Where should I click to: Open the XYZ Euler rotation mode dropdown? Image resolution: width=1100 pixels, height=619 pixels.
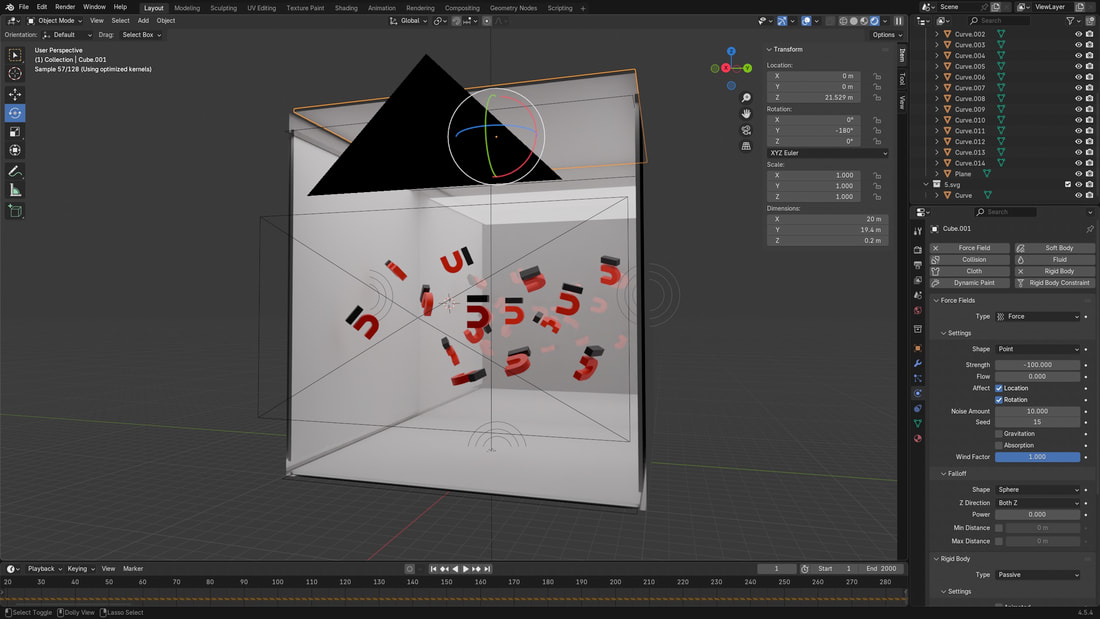click(x=827, y=153)
